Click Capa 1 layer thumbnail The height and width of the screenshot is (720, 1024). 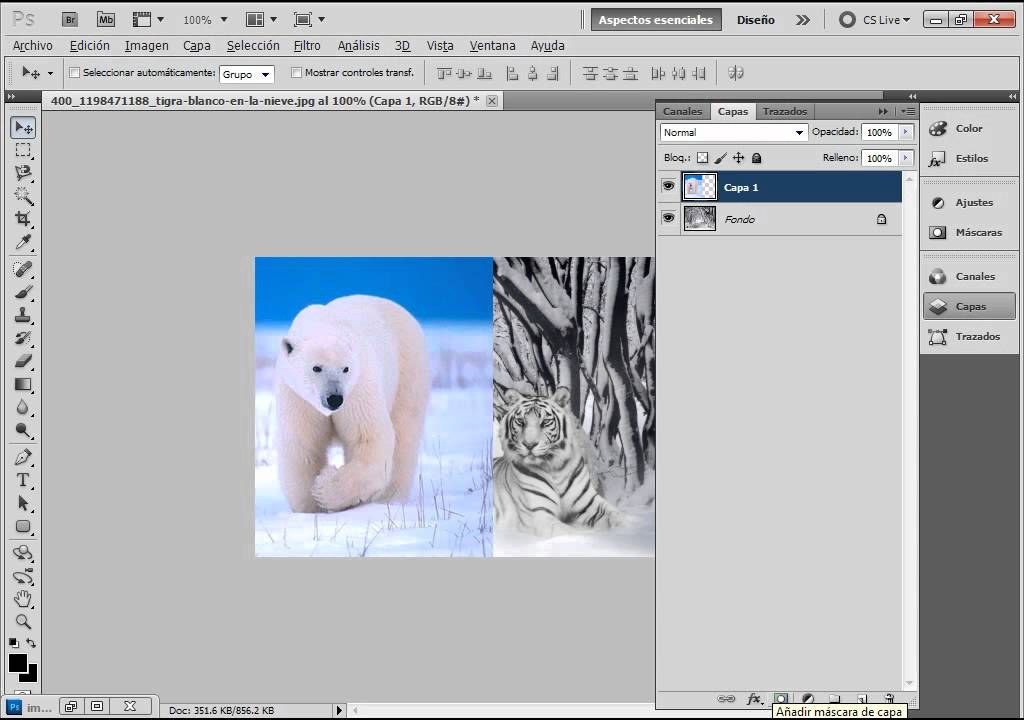[x=699, y=187]
